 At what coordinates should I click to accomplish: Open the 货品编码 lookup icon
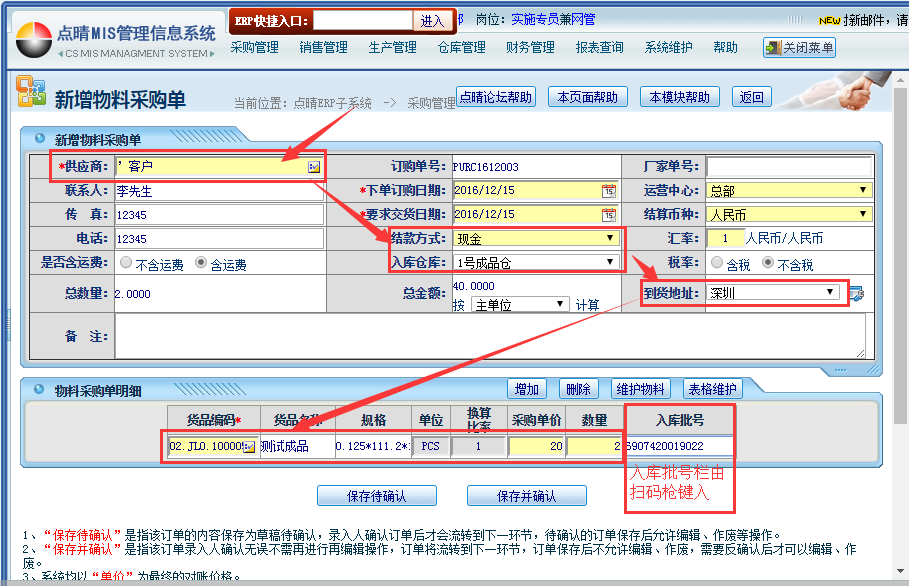(249, 446)
